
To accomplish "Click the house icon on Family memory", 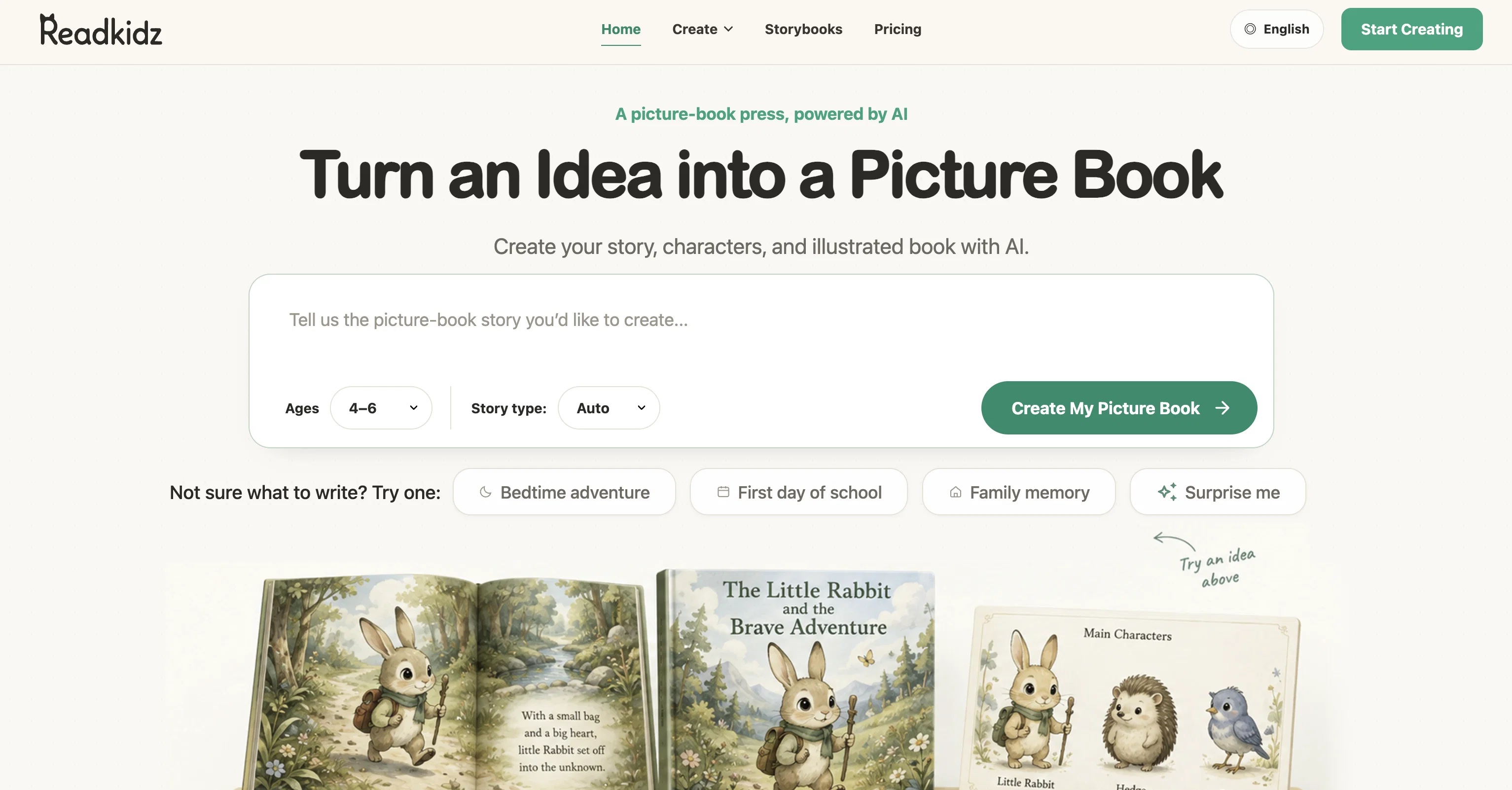I will click(956, 492).
